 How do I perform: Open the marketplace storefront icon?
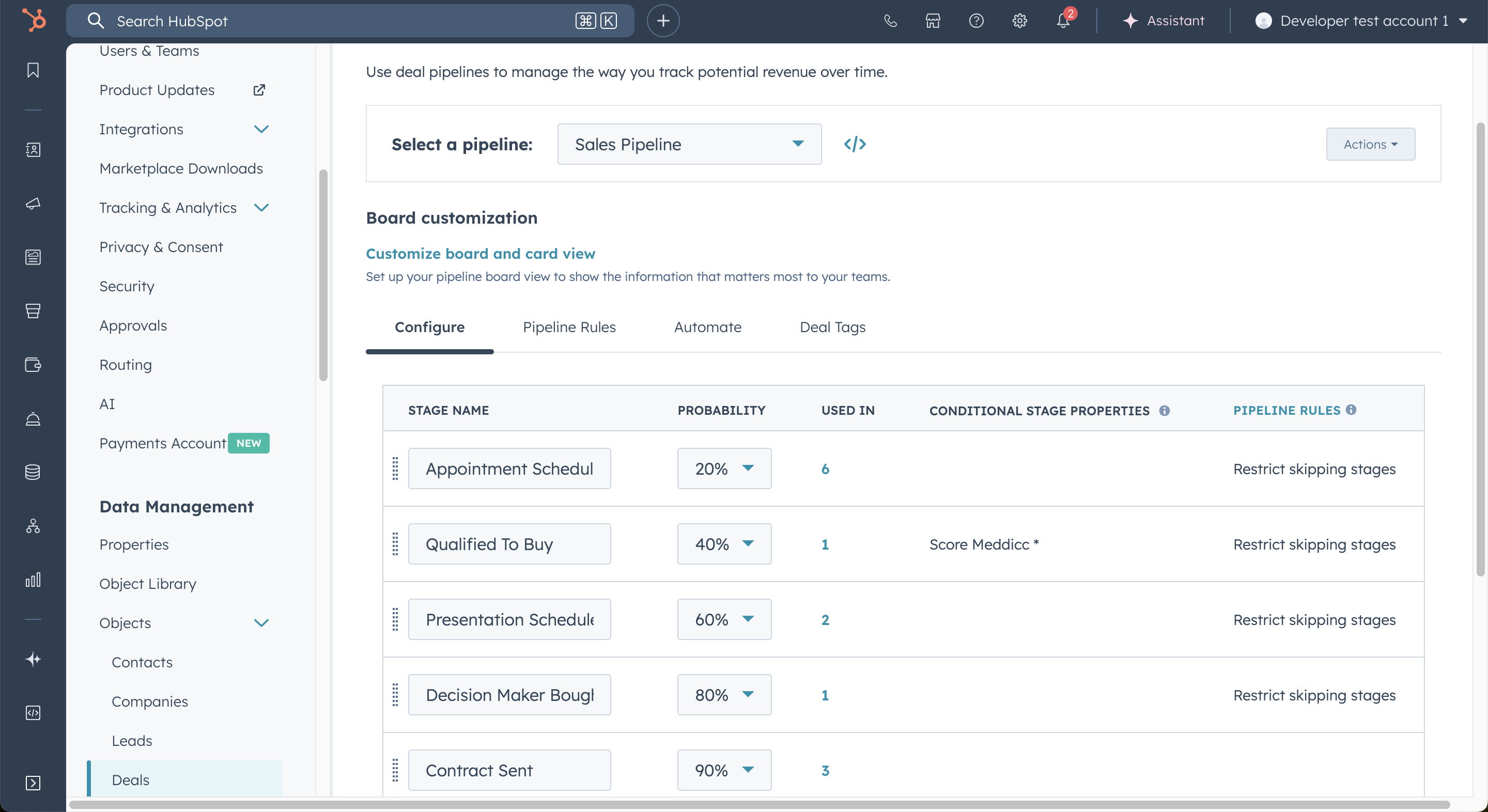(933, 21)
